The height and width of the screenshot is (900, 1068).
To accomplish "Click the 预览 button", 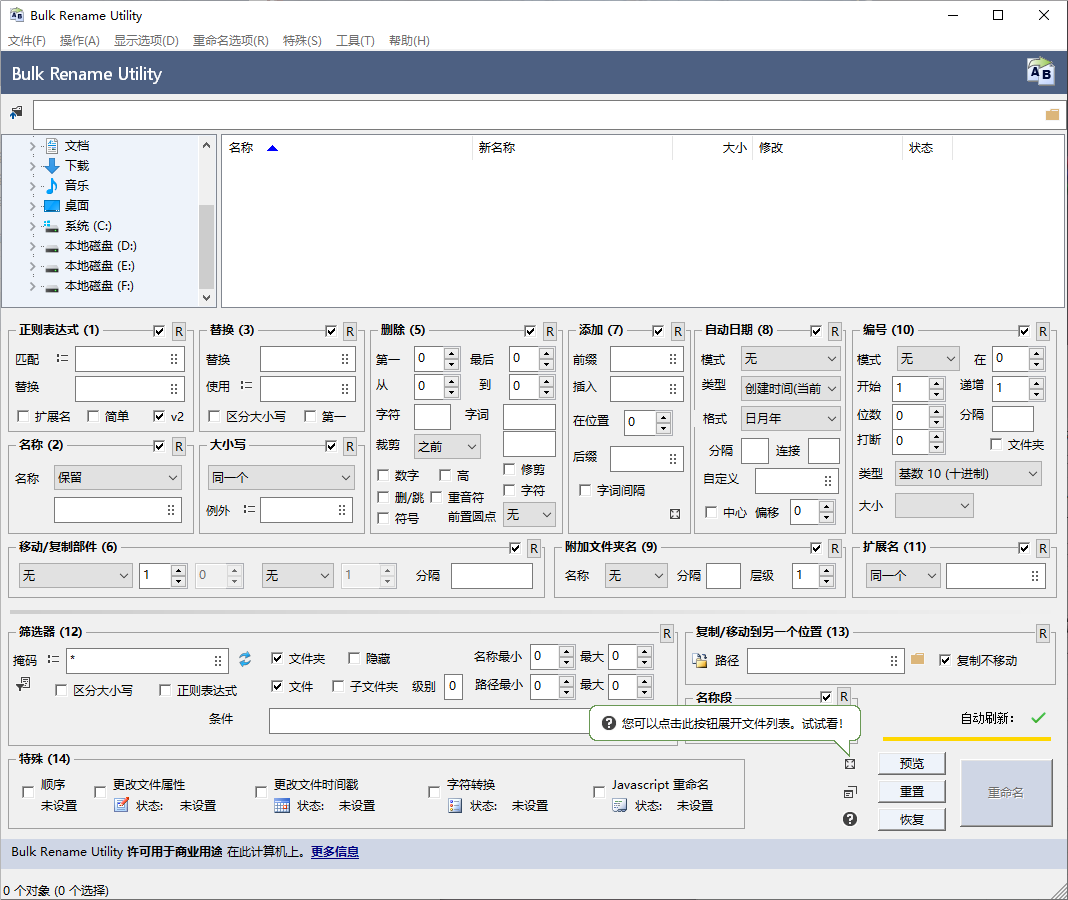I will tap(911, 763).
